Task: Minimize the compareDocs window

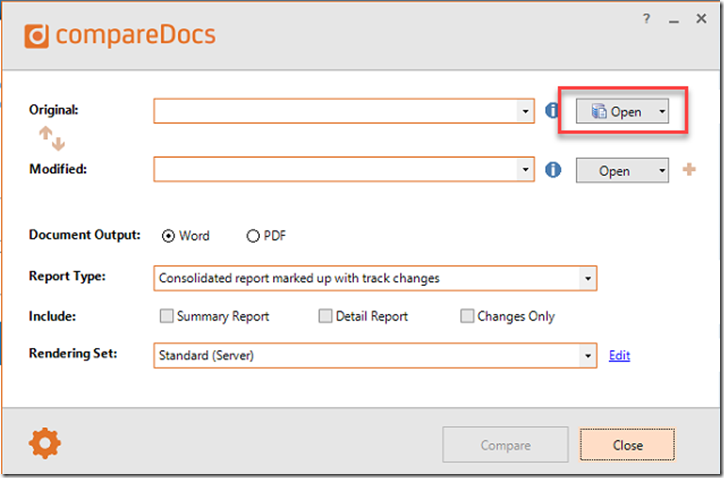Action: click(x=674, y=20)
